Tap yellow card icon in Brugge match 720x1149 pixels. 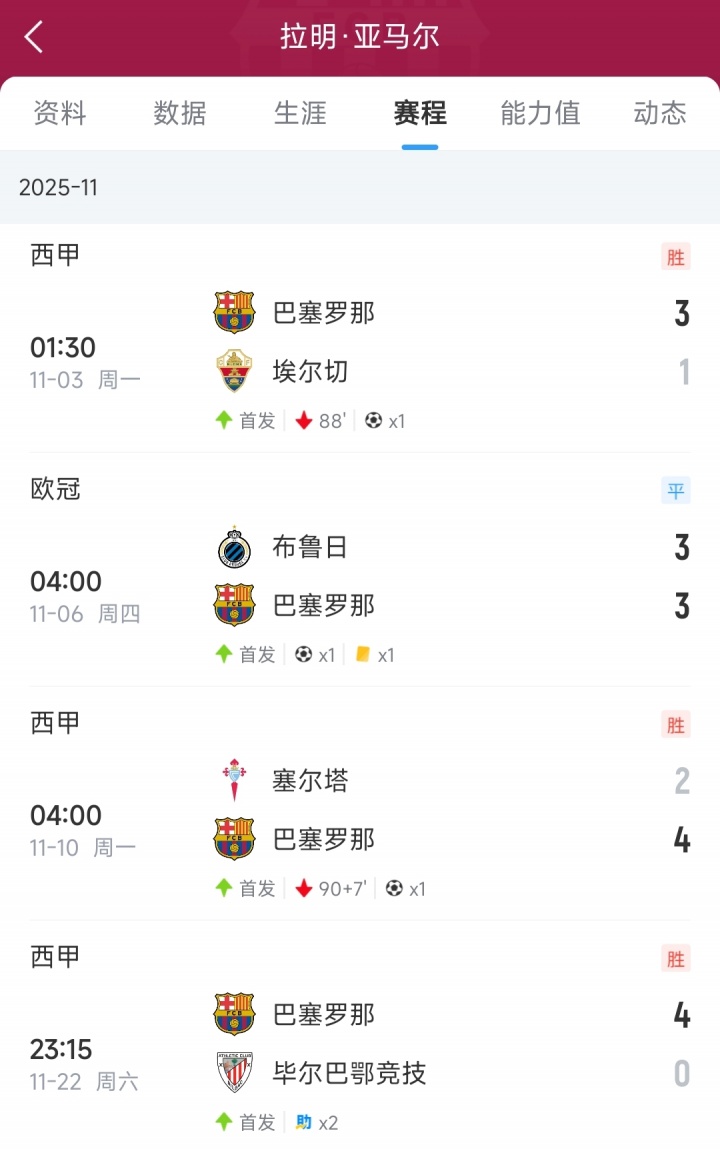pyautogui.click(x=363, y=655)
